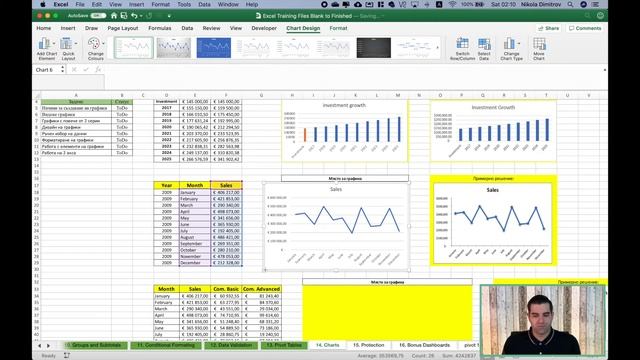640x360 pixels.
Task: Click the Share button
Action: click(x=549, y=28)
